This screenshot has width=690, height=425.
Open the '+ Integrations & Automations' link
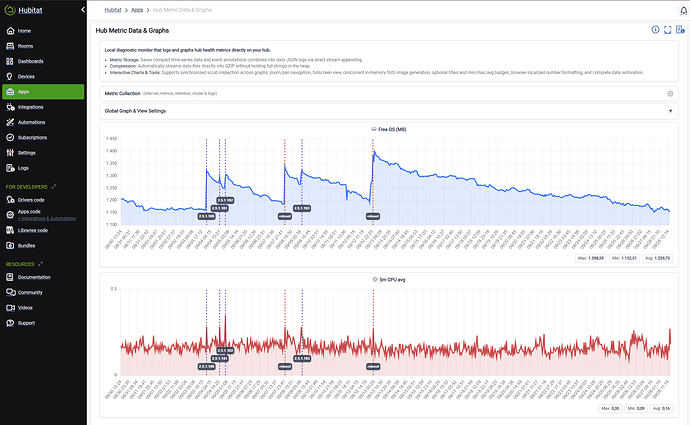(x=47, y=218)
